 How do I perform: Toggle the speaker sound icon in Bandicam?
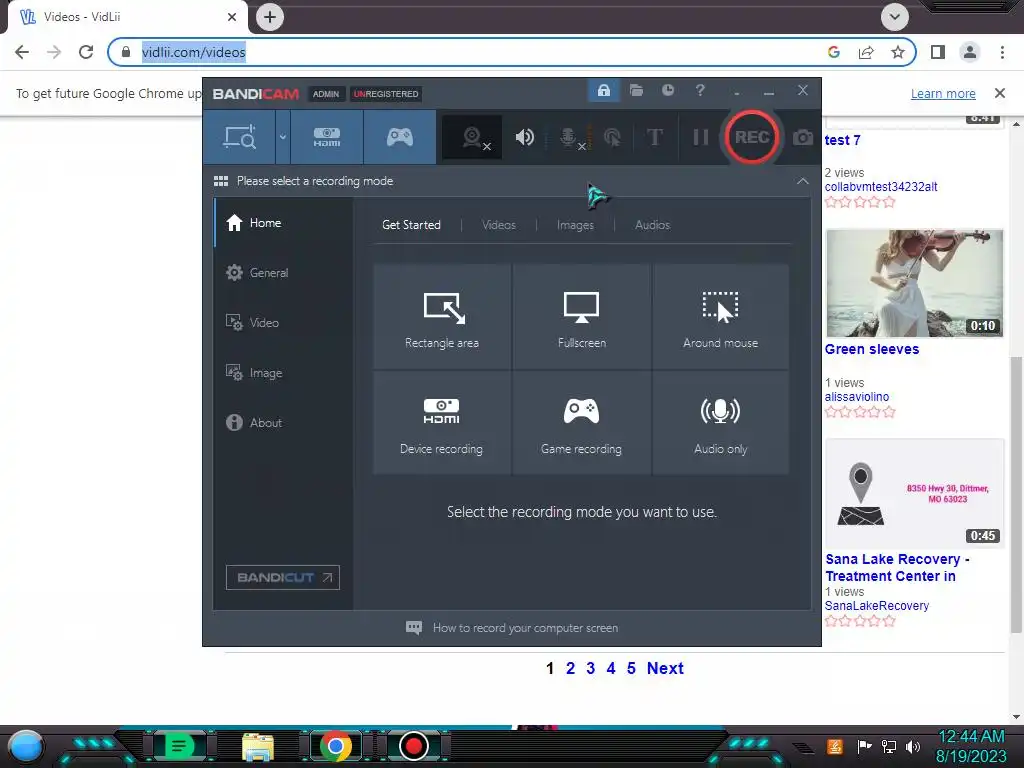click(524, 137)
